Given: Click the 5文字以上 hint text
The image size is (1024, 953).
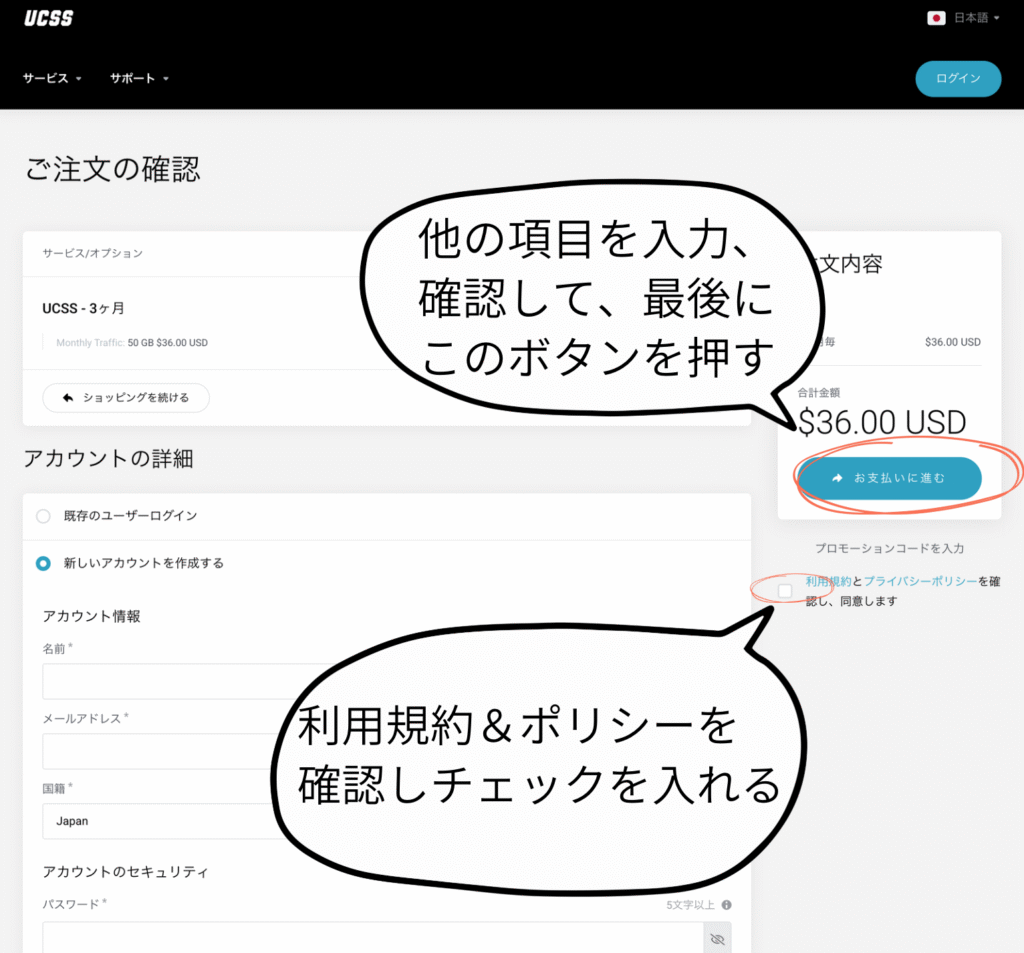Looking at the screenshot, I should click(x=690, y=905).
